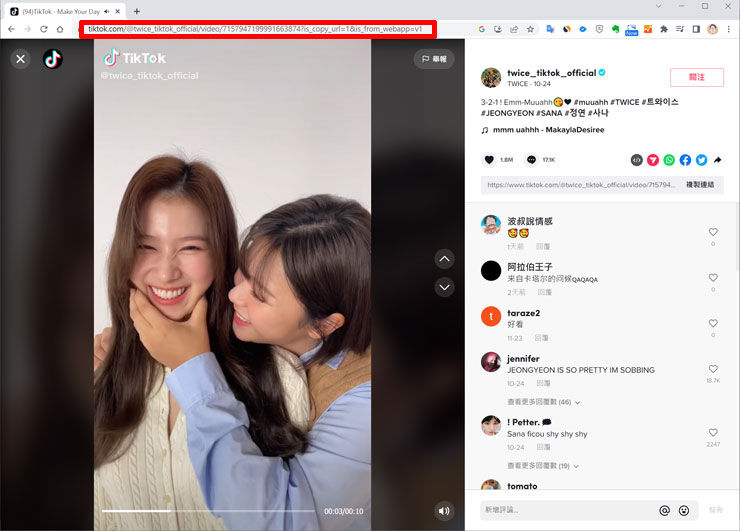Click the copy link button
The width and height of the screenshot is (740, 531).
[x=700, y=185]
